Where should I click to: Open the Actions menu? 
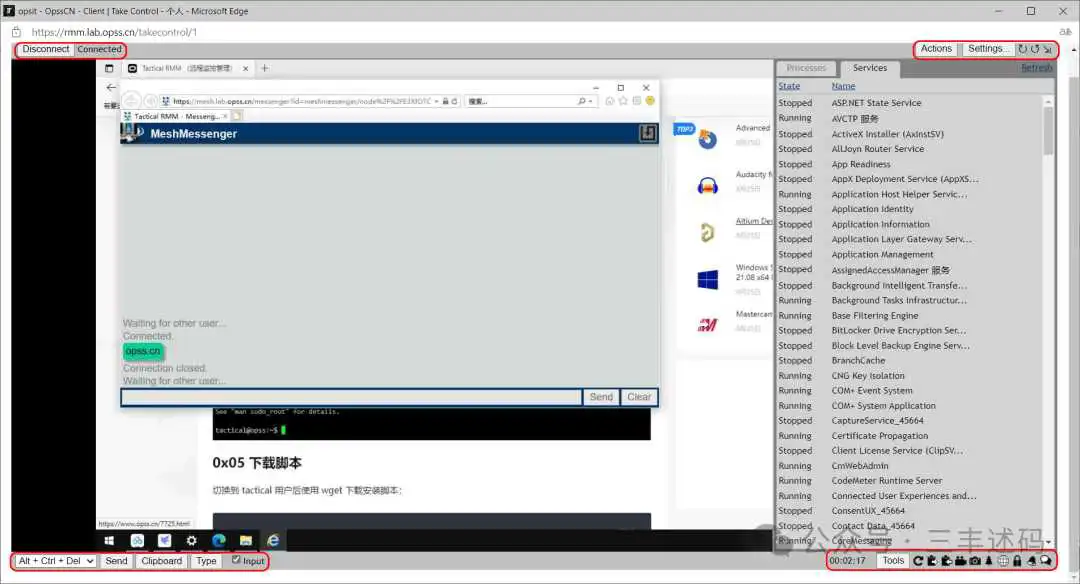click(936, 49)
